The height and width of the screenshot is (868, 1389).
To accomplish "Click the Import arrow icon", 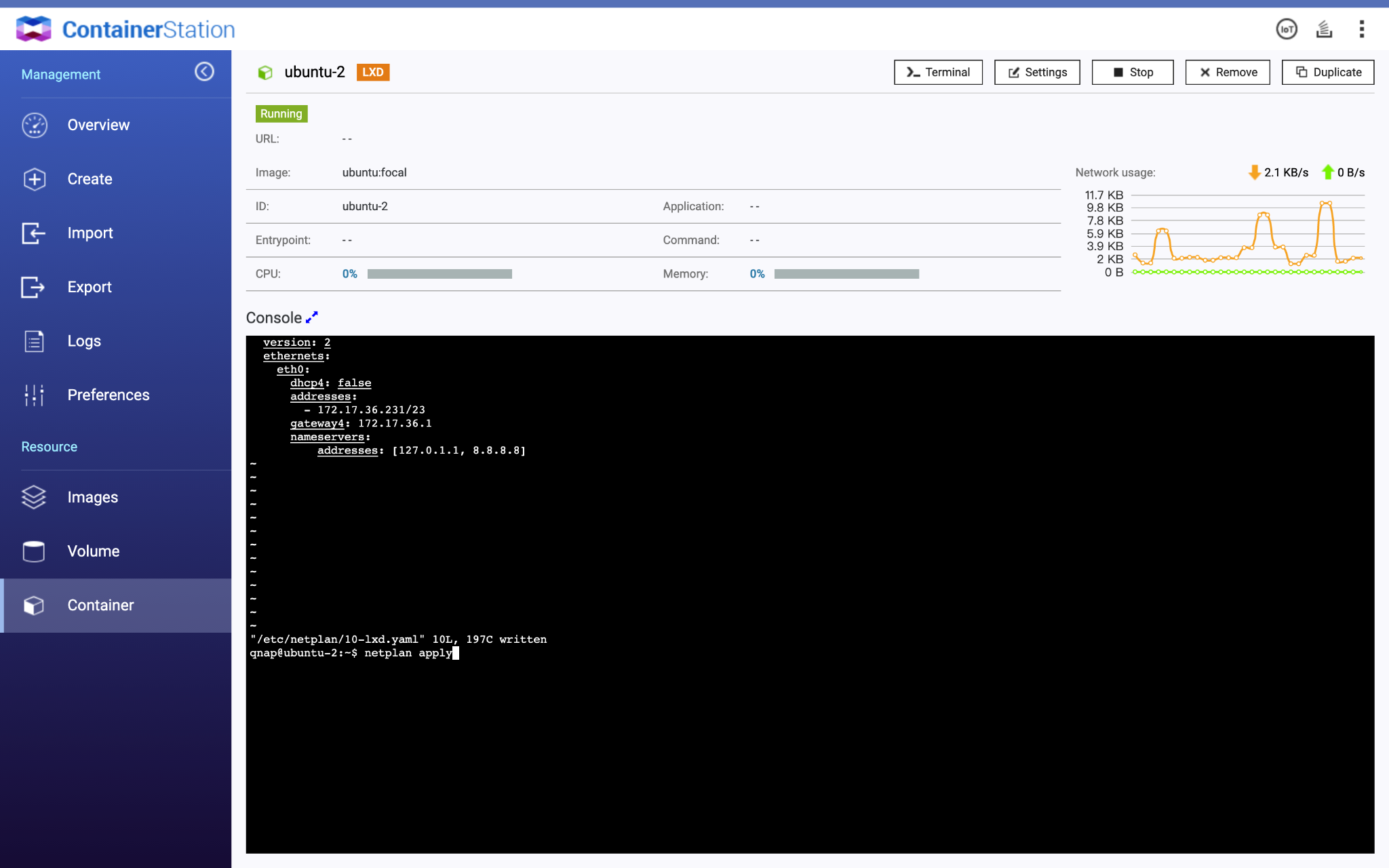I will [33, 233].
